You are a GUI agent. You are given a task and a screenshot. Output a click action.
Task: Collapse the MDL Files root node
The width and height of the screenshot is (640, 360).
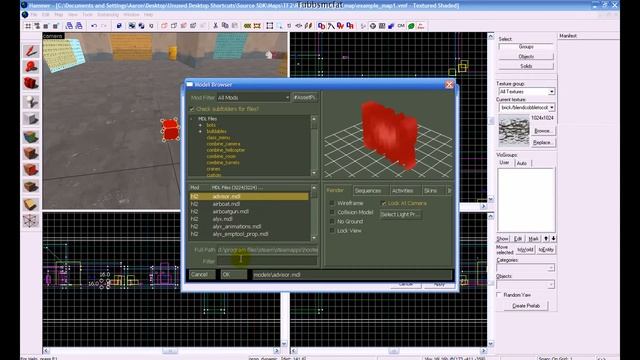coord(192,119)
